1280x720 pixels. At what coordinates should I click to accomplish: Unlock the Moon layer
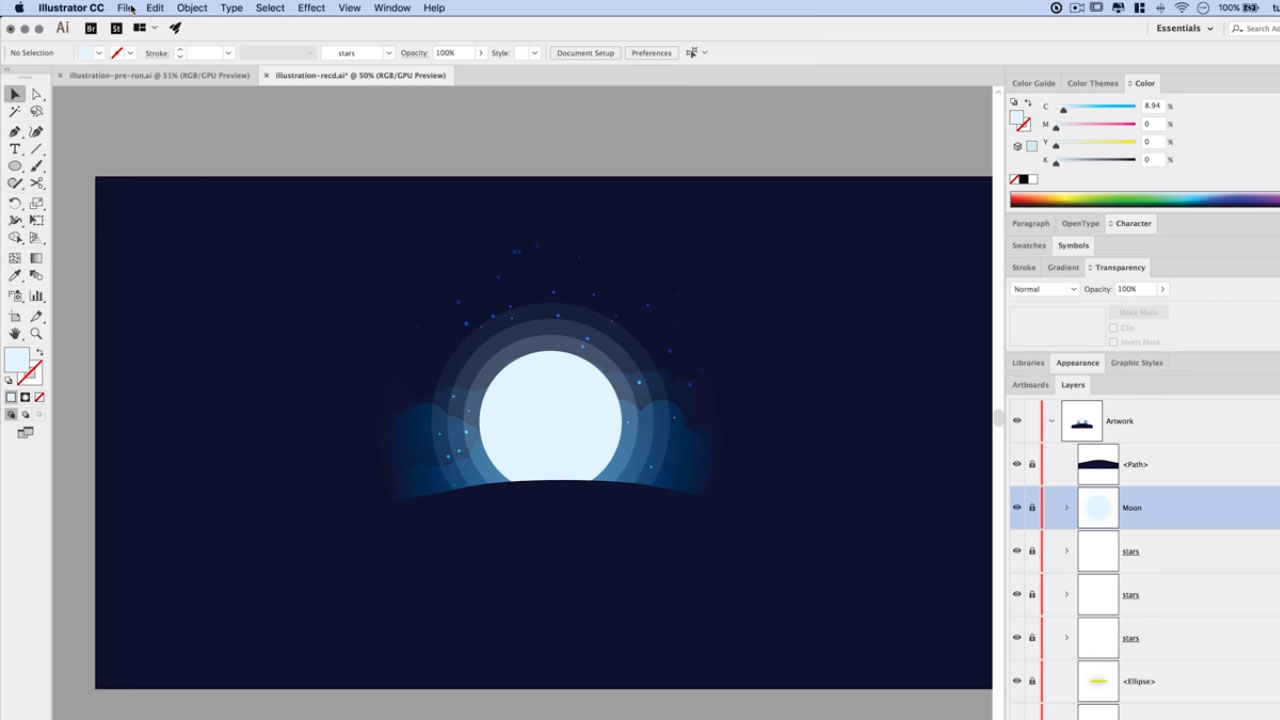(x=1032, y=507)
